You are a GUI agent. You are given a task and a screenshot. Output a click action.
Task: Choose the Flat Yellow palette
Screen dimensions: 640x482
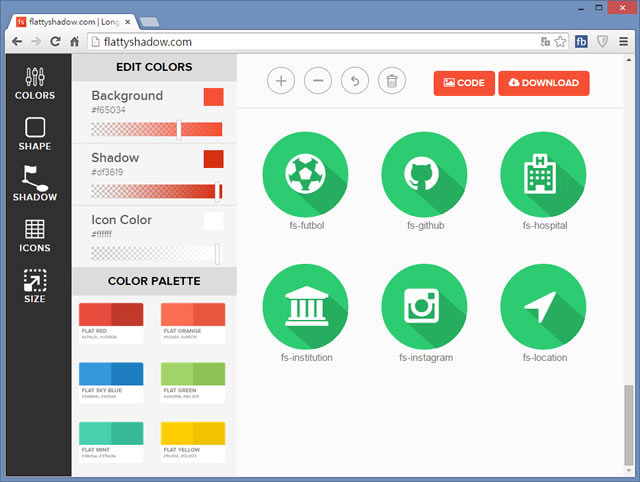click(x=193, y=442)
